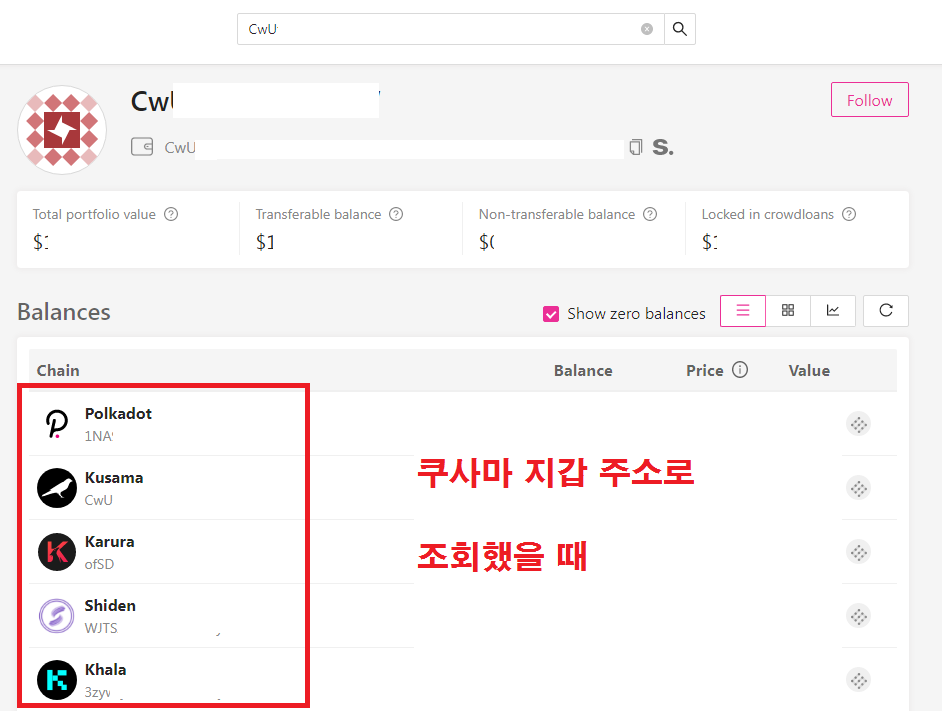Click the Shiden logo icon
The width and height of the screenshot is (942, 711).
(57, 616)
